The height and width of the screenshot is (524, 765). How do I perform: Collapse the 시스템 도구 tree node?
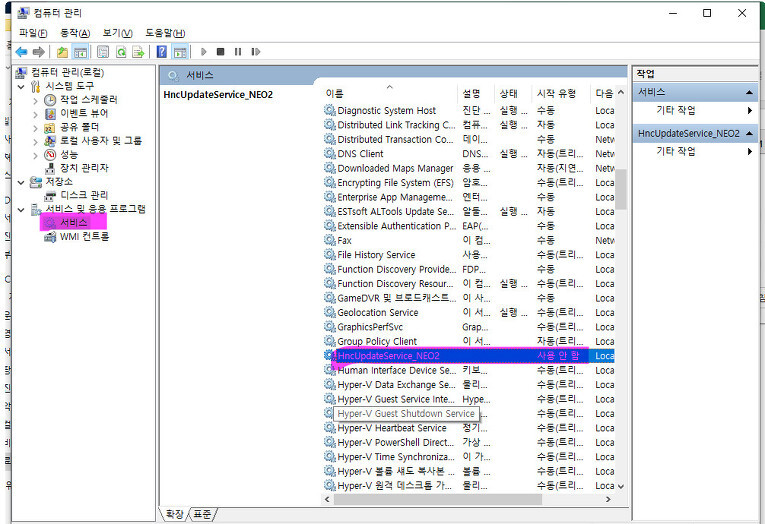(x=22, y=86)
